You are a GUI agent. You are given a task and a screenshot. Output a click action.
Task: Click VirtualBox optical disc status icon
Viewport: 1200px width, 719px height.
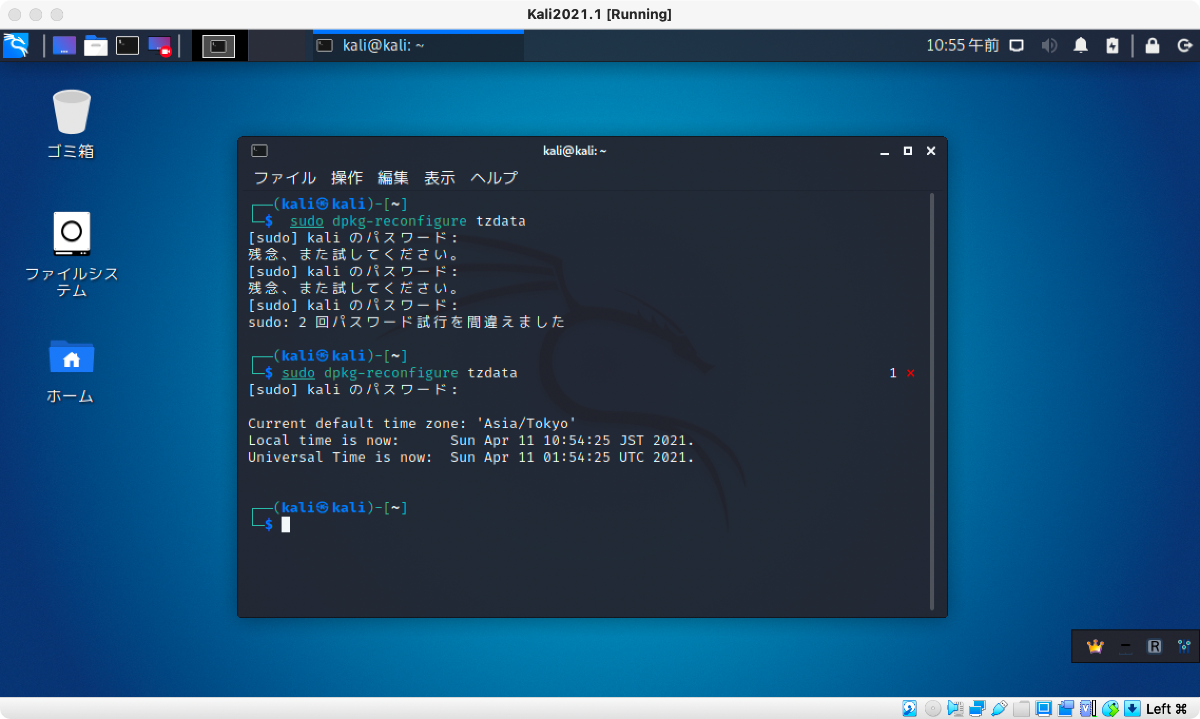click(x=933, y=708)
